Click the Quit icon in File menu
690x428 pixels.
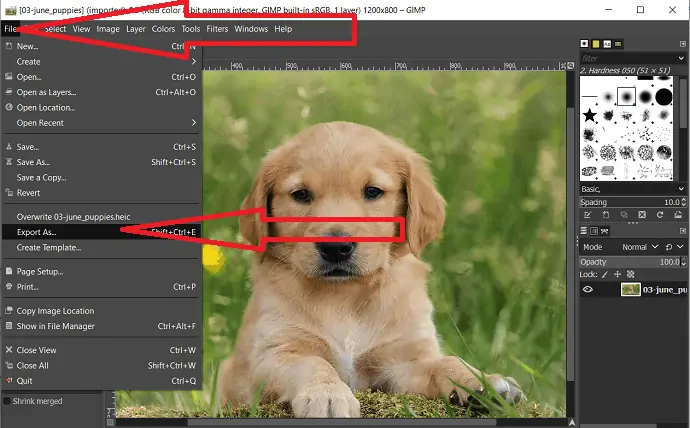8,381
